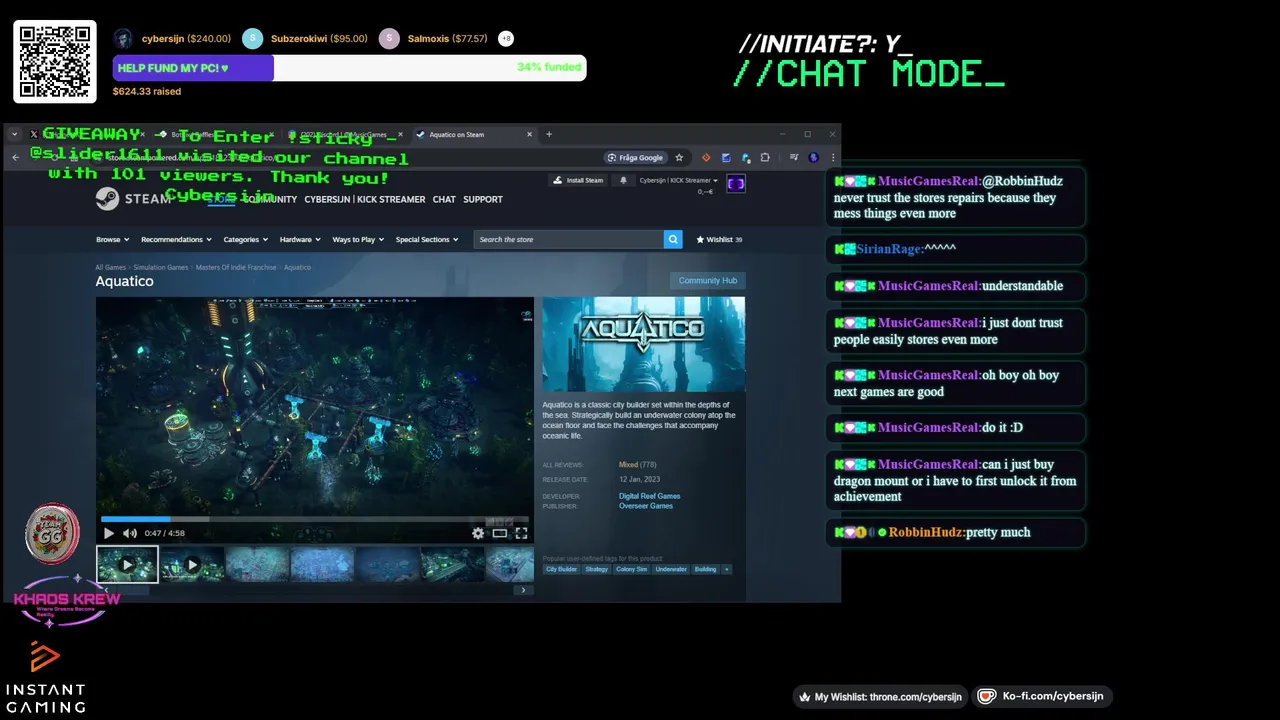Expand the Categories menu
Viewport: 1280px width, 720px height.
245,239
